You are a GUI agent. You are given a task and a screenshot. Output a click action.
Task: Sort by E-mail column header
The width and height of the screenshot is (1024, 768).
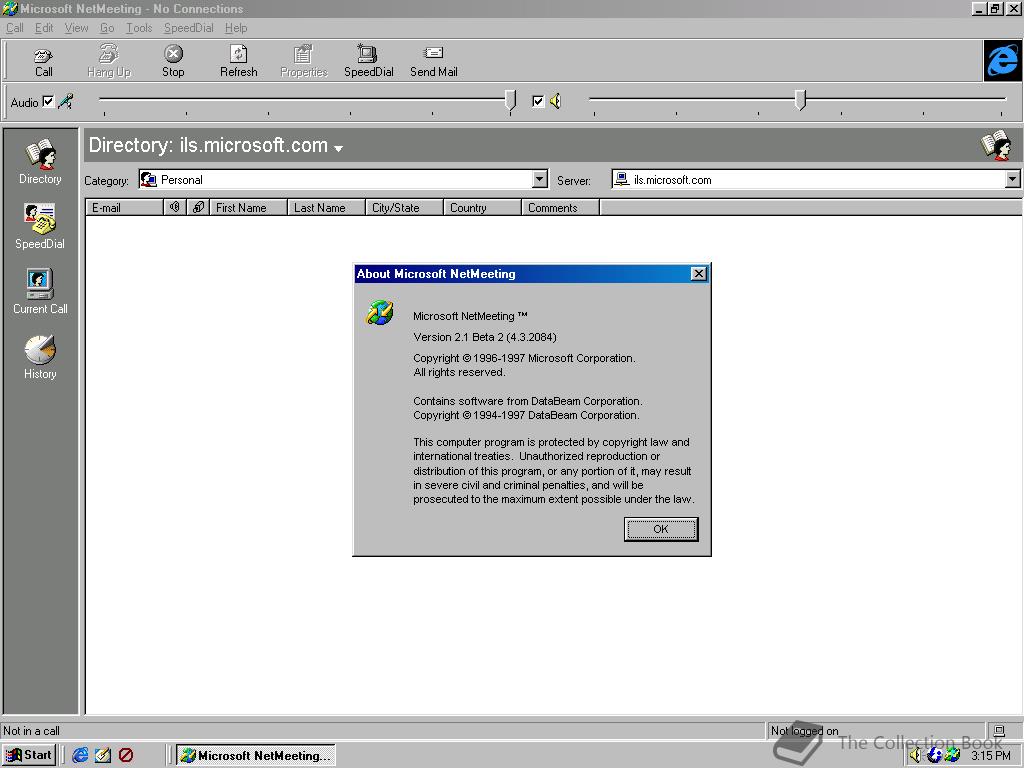(x=124, y=207)
